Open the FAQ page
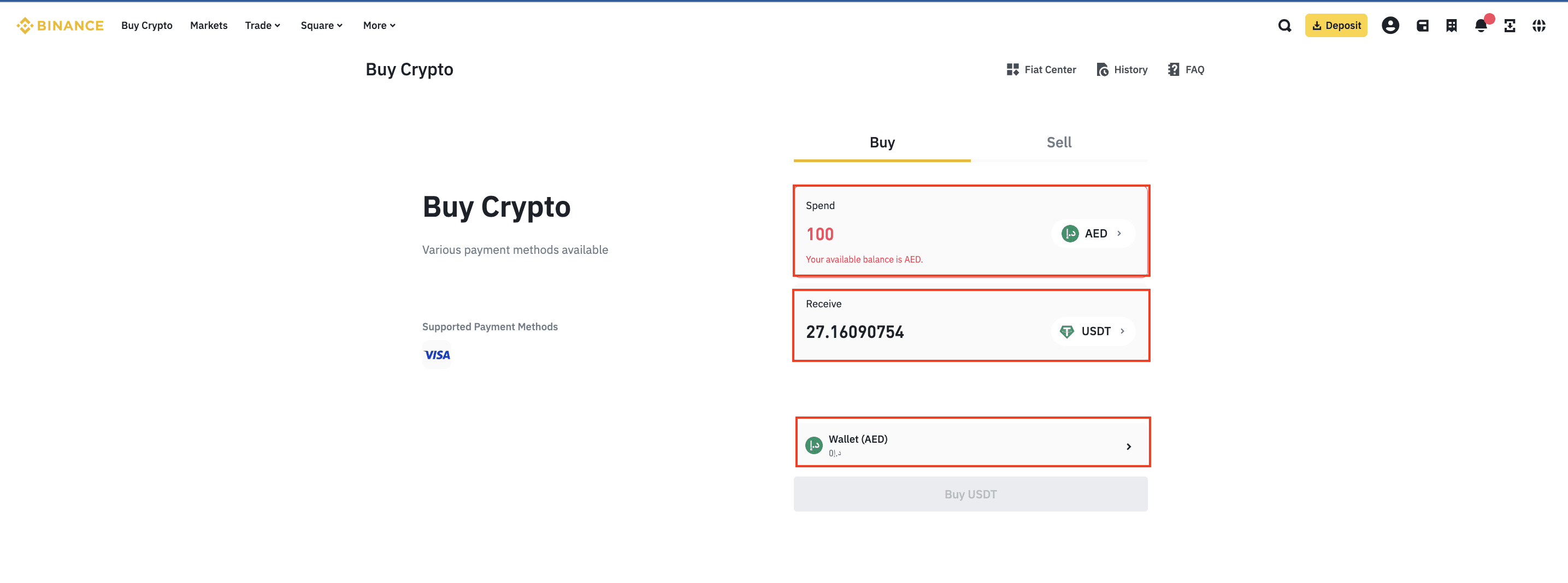This screenshot has width=1568, height=583. pos(1185,69)
